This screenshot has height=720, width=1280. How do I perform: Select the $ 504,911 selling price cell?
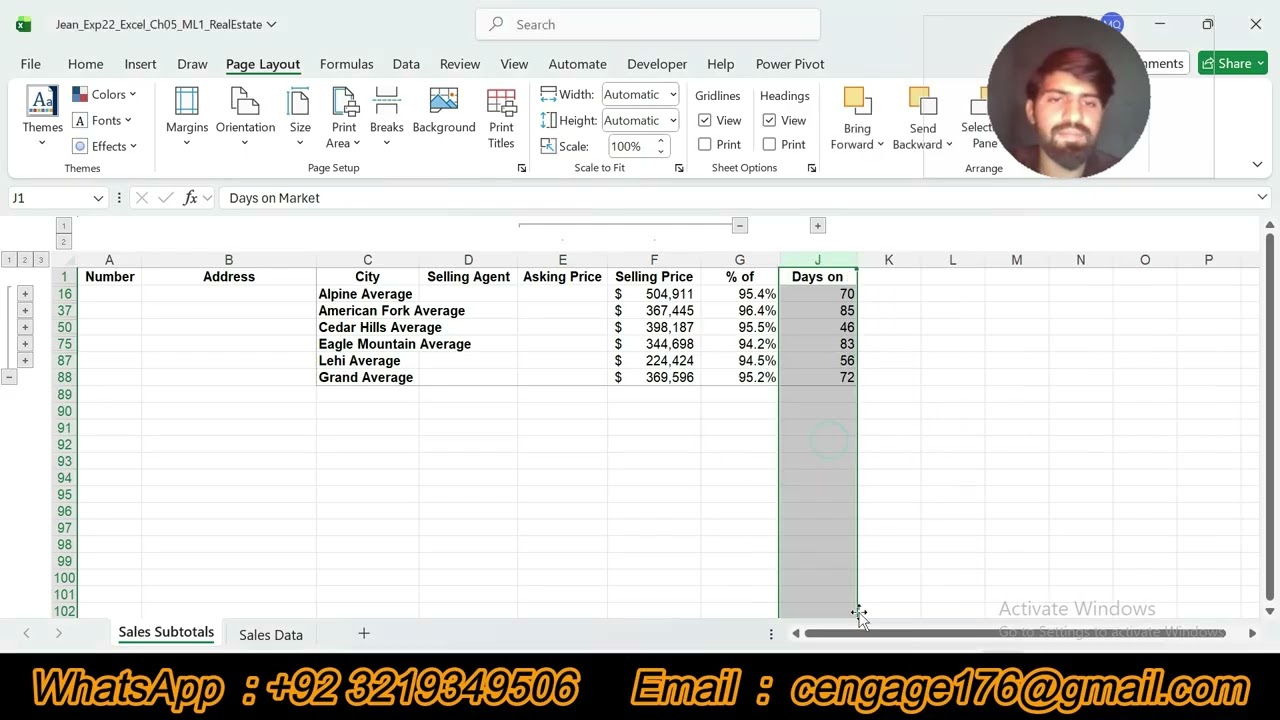(x=654, y=294)
